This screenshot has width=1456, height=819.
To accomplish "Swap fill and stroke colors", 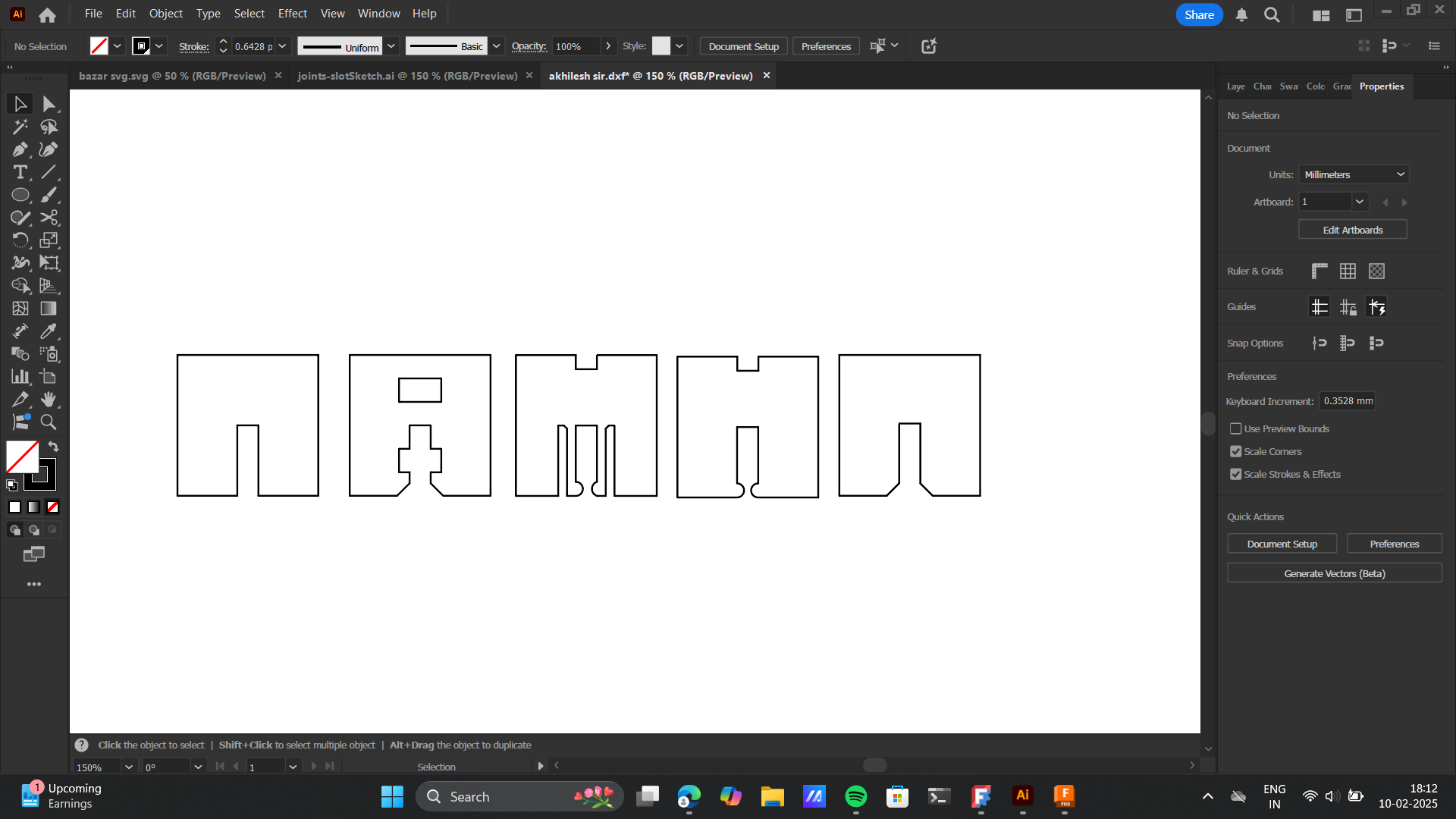I will coord(53,446).
